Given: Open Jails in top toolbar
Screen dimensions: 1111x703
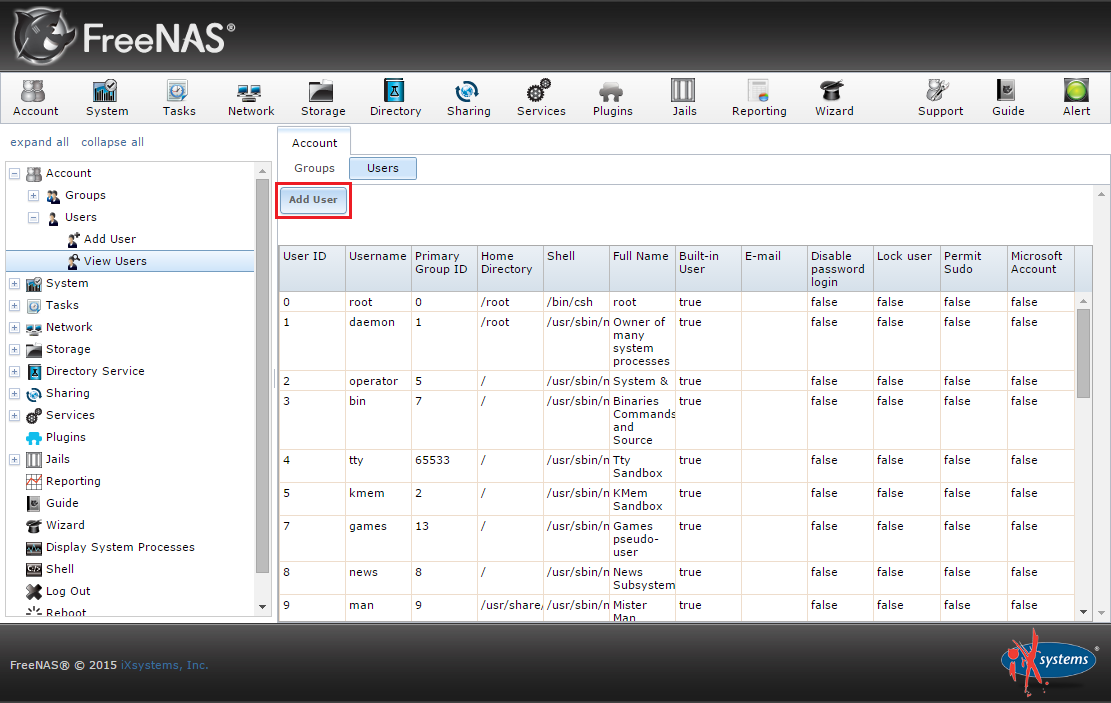Looking at the screenshot, I should pos(684,98).
